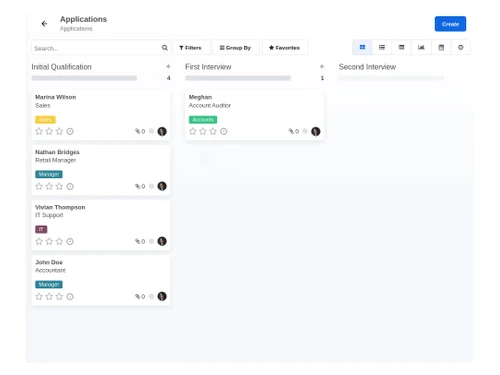Click the IT Support job text
The image size is (500, 375).
click(49, 215)
